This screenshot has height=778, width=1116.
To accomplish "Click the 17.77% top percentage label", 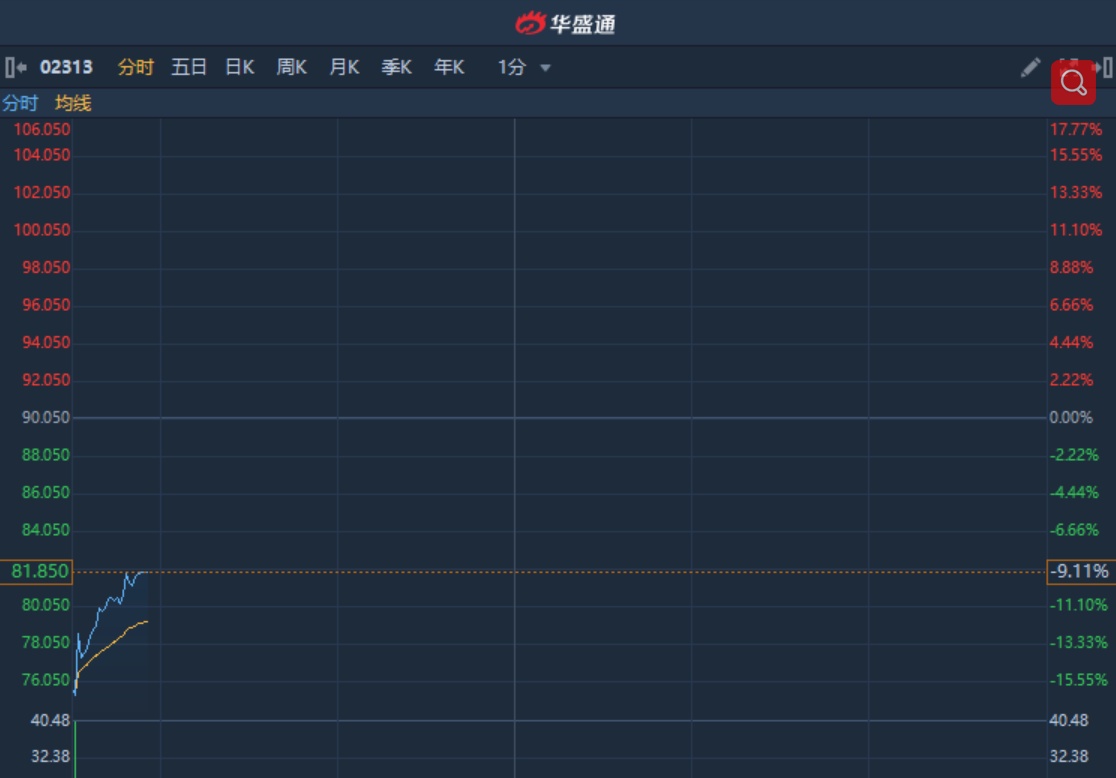I will tap(1075, 130).
